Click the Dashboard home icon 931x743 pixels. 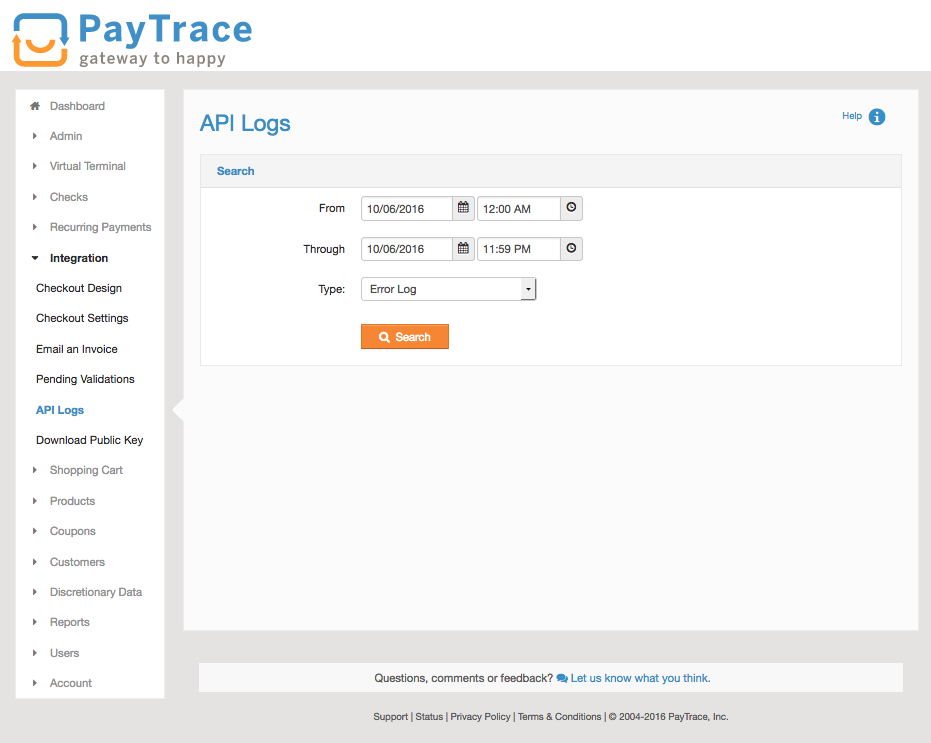coord(34,105)
